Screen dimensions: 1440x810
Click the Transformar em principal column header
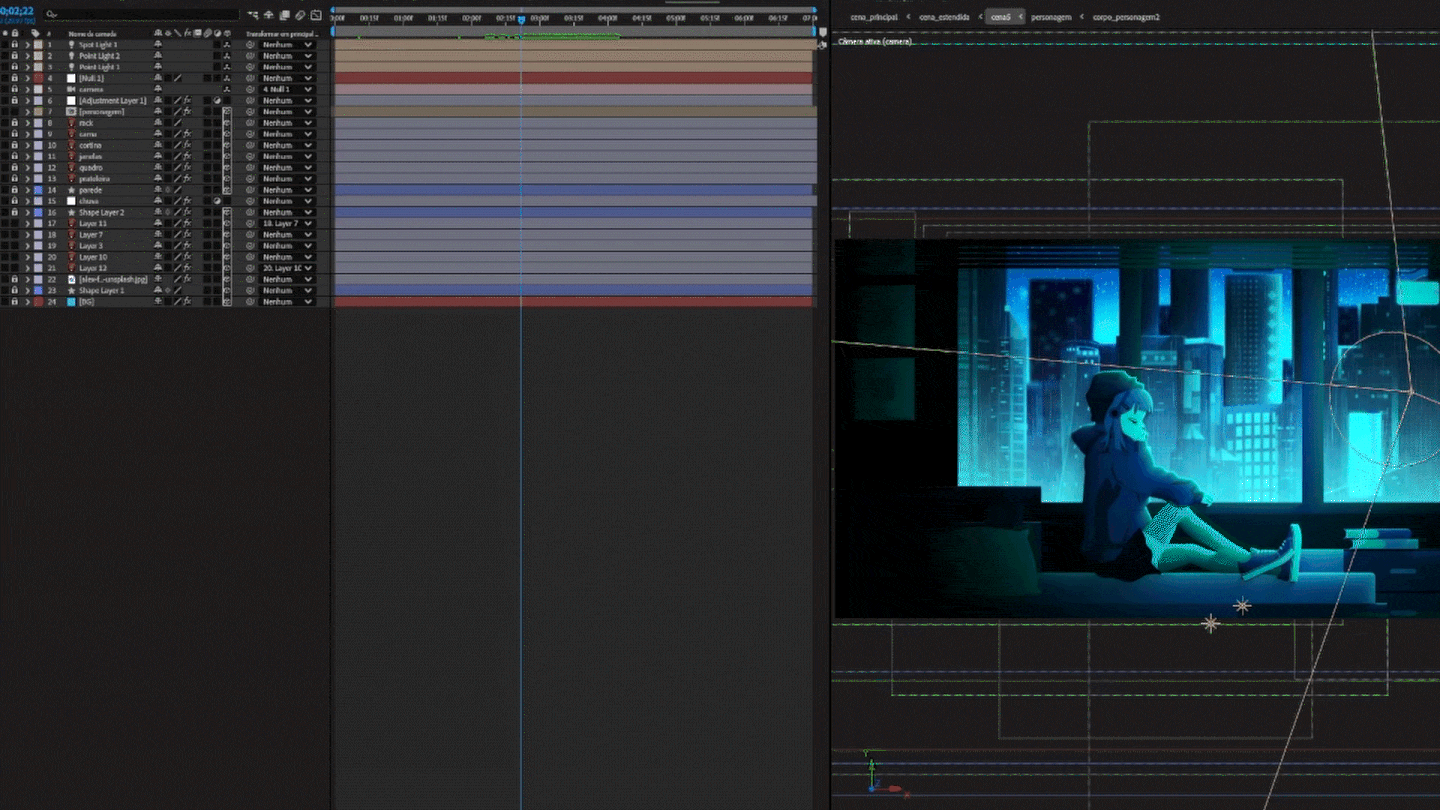tap(282, 34)
